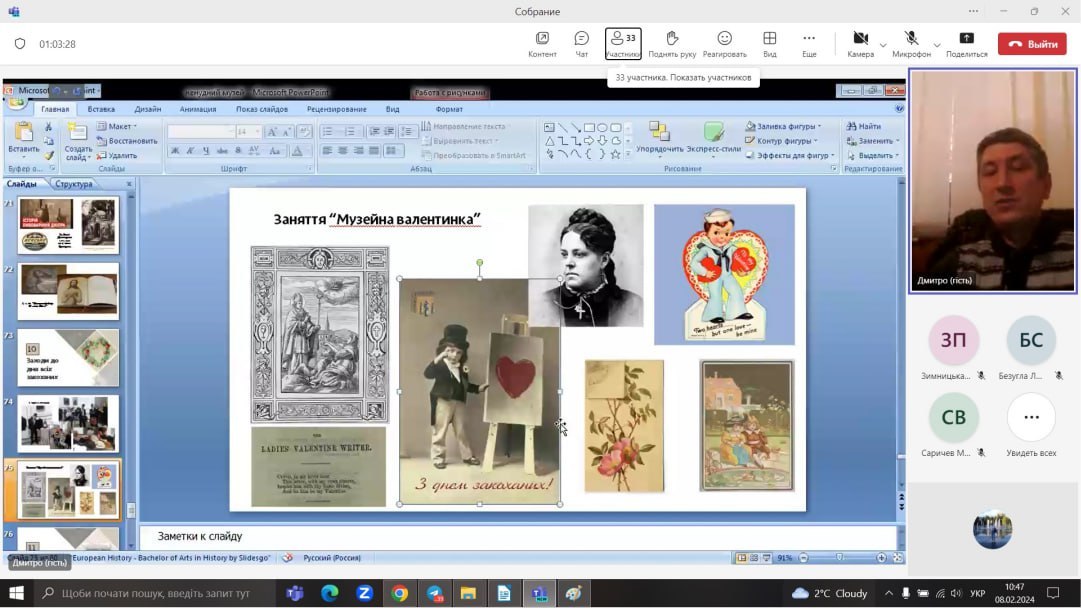Expand camera options dropdown arrow
The height and width of the screenshot is (610, 1081).
883,45
